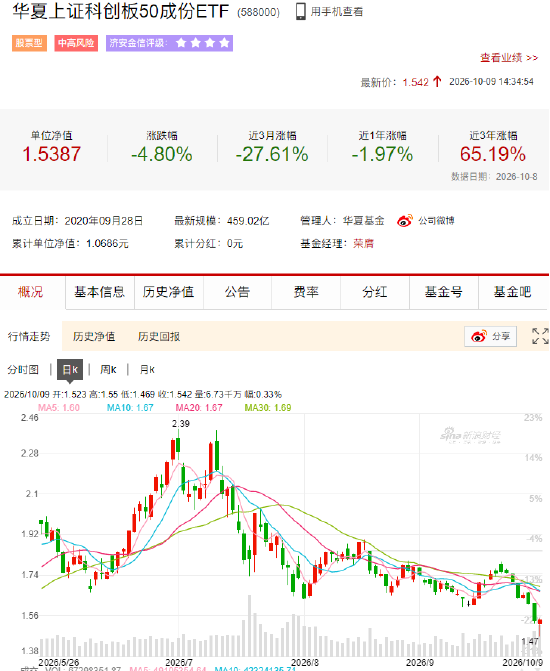Switch chart to 月K

[147, 369]
